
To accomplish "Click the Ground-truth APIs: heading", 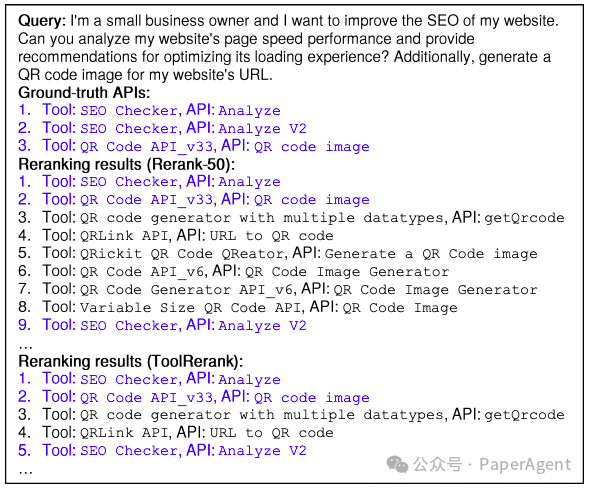I will point(84,92).
